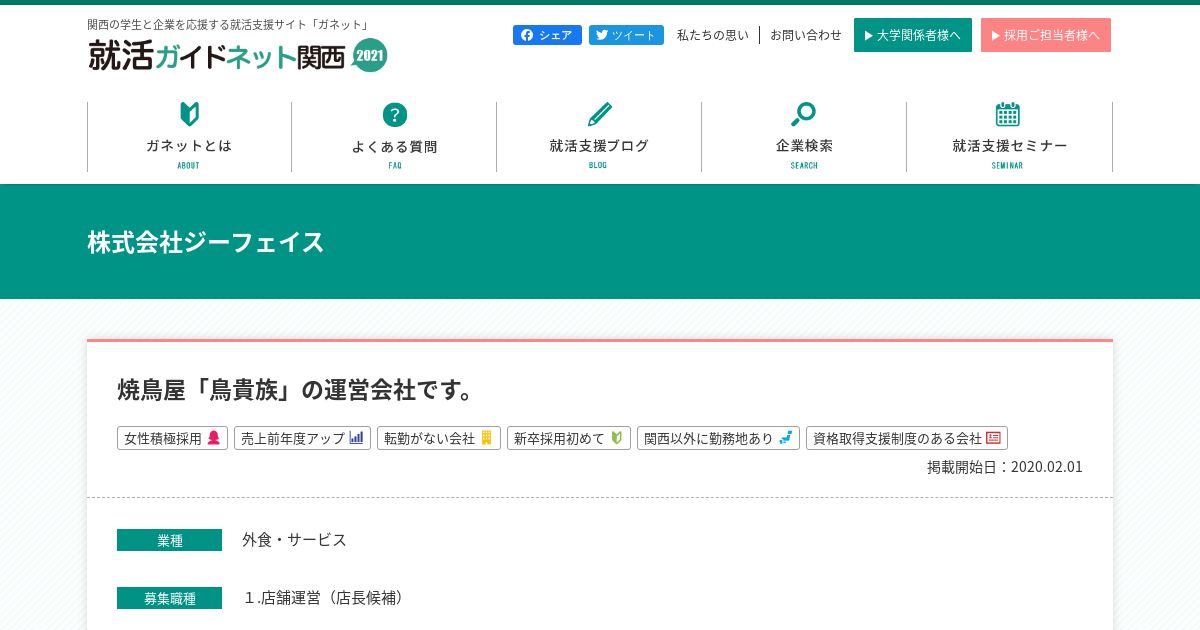The image size is (1200, 630).
Task: Click the female silhouette icon in 女性積極採用 tag
Action: click(x=213, y=438)
